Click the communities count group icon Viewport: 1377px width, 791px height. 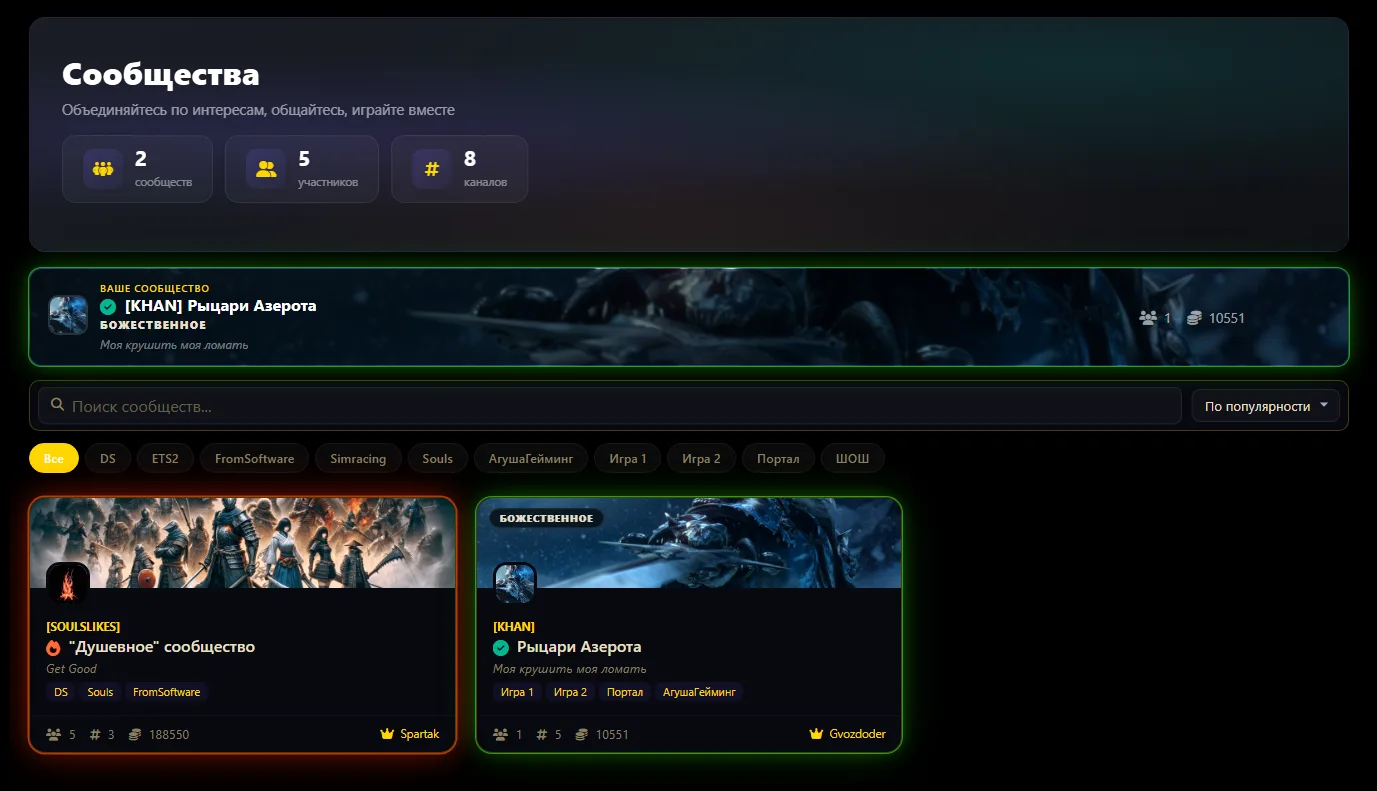pyautogui.click(x=103, y=169)
